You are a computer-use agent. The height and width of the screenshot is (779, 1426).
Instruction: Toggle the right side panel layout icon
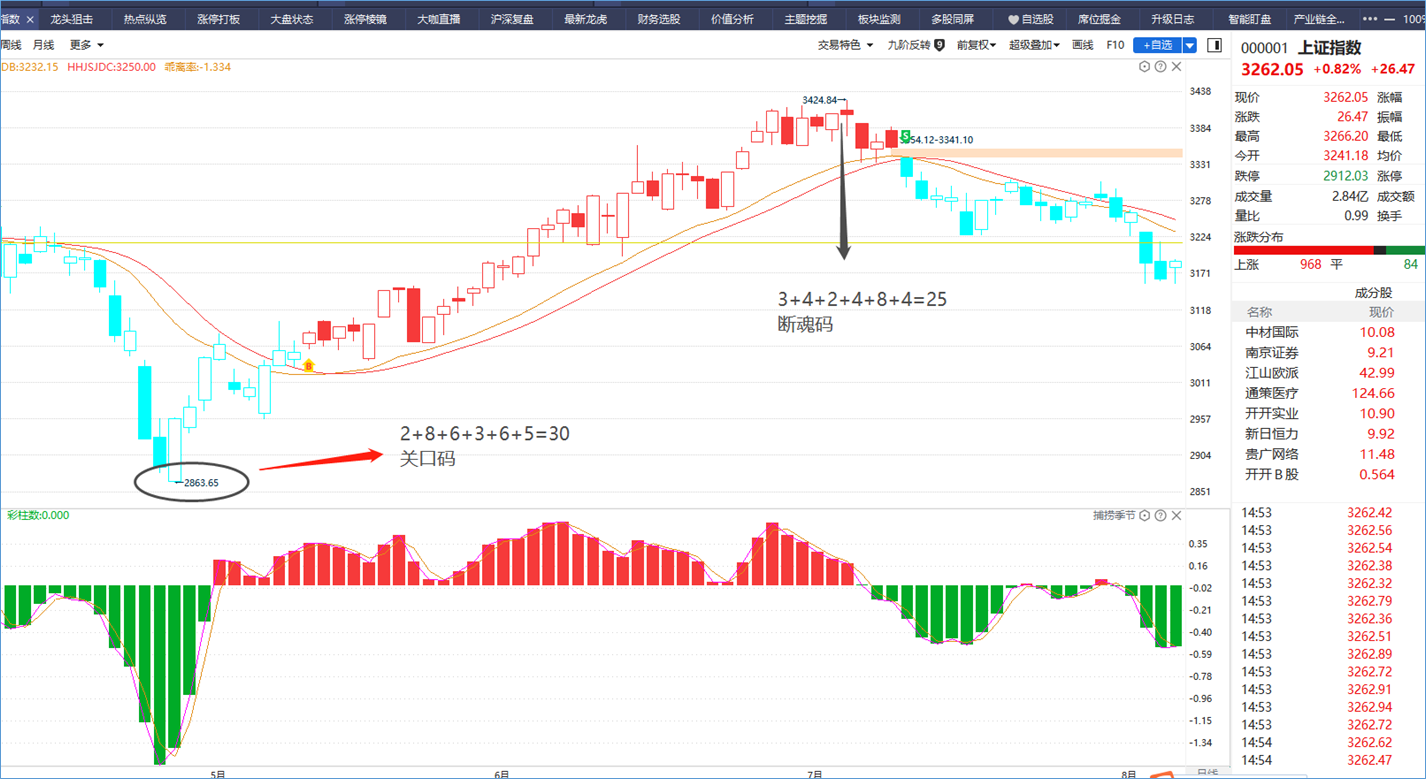point(1214,45)
